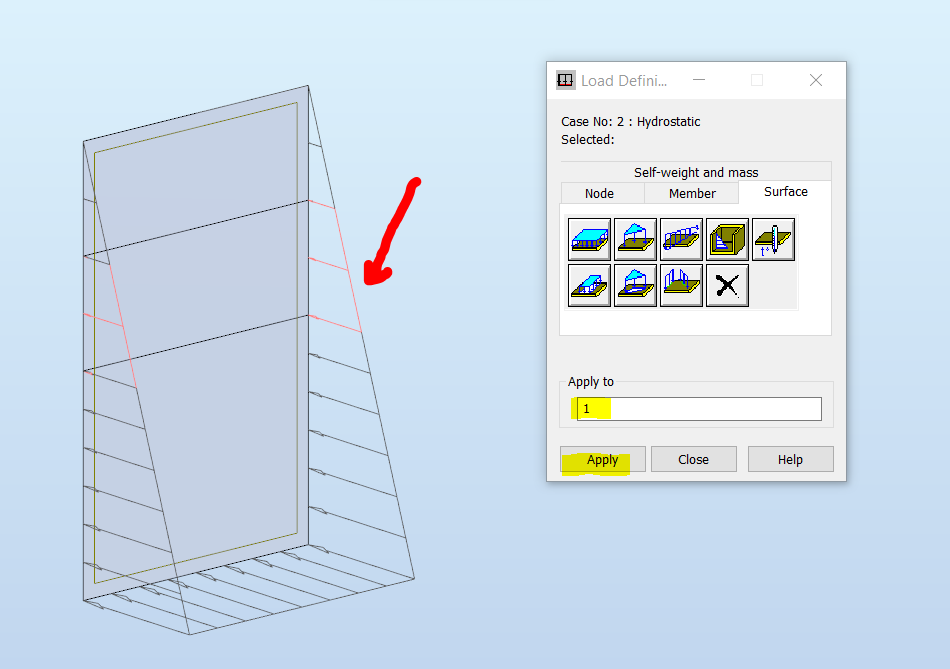Image resolution: width=950 pixels, height=669 pixels.
Task: Click the Load Definition dialog title icon
Action: pyautogui.click(x=565, y=80)
